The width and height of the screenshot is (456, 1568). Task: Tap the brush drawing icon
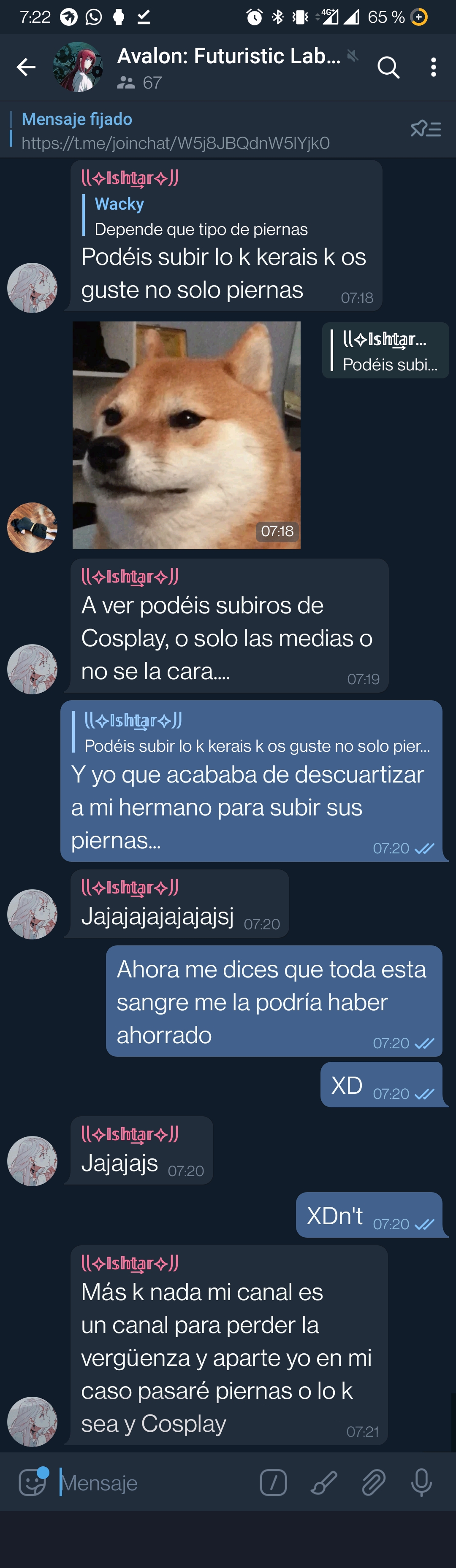coord(324,1483)
